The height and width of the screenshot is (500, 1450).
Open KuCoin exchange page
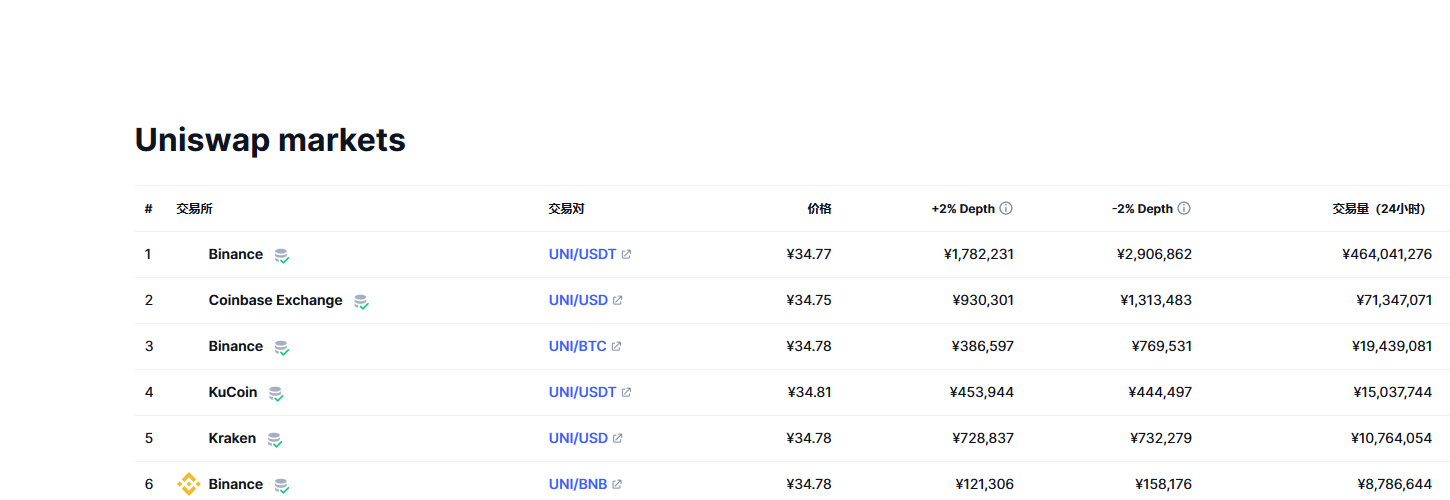233,392
